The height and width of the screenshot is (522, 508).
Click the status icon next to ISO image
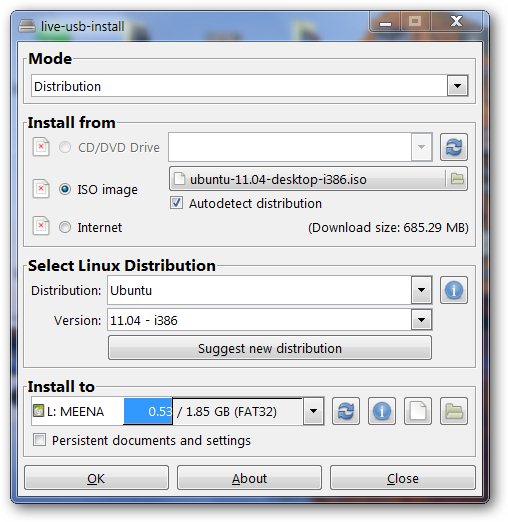[41, 189]
